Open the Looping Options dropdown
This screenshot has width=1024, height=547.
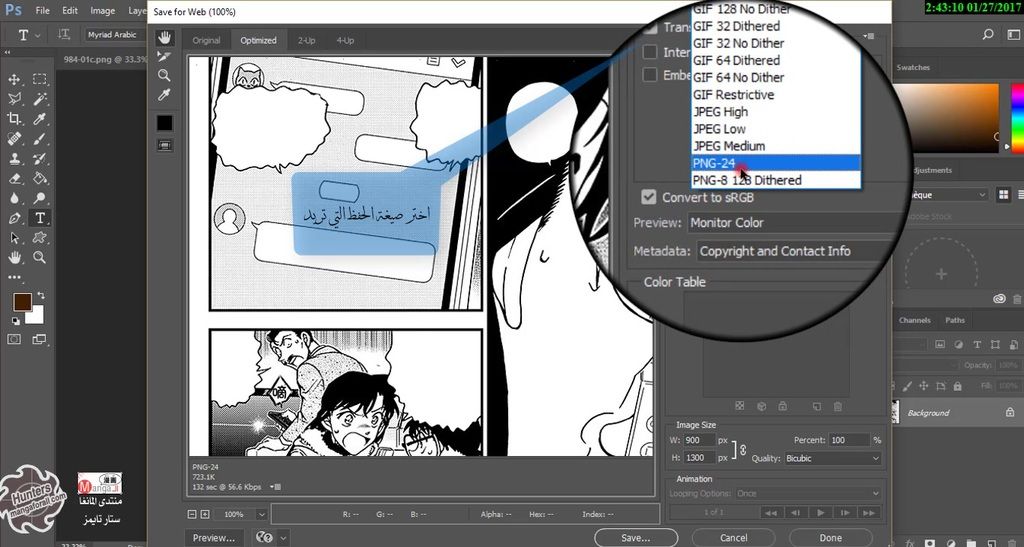pyautogui.click(x=808, y=493)
